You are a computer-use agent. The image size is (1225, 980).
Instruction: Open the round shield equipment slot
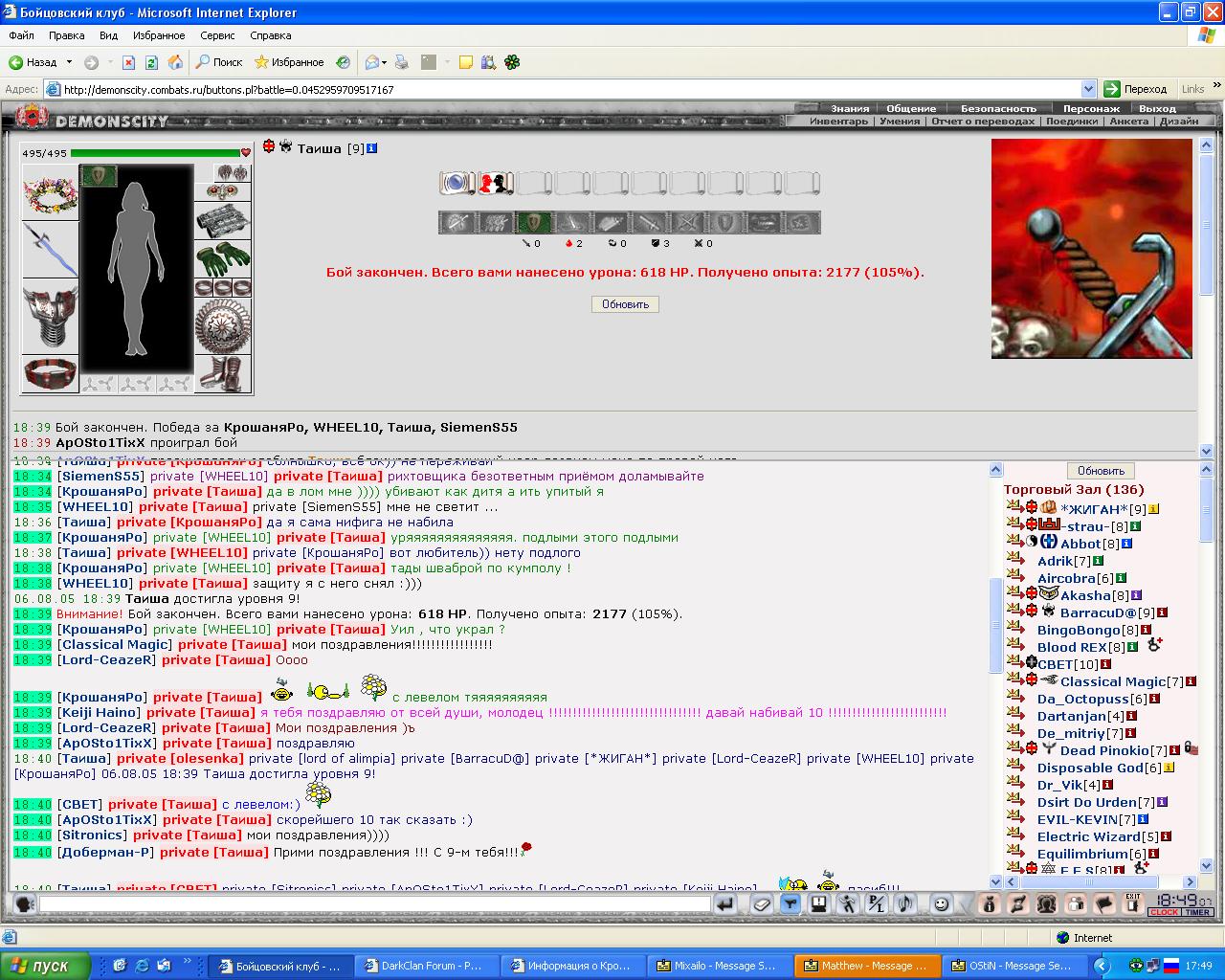pyautogui.click(x=223, y=325)
